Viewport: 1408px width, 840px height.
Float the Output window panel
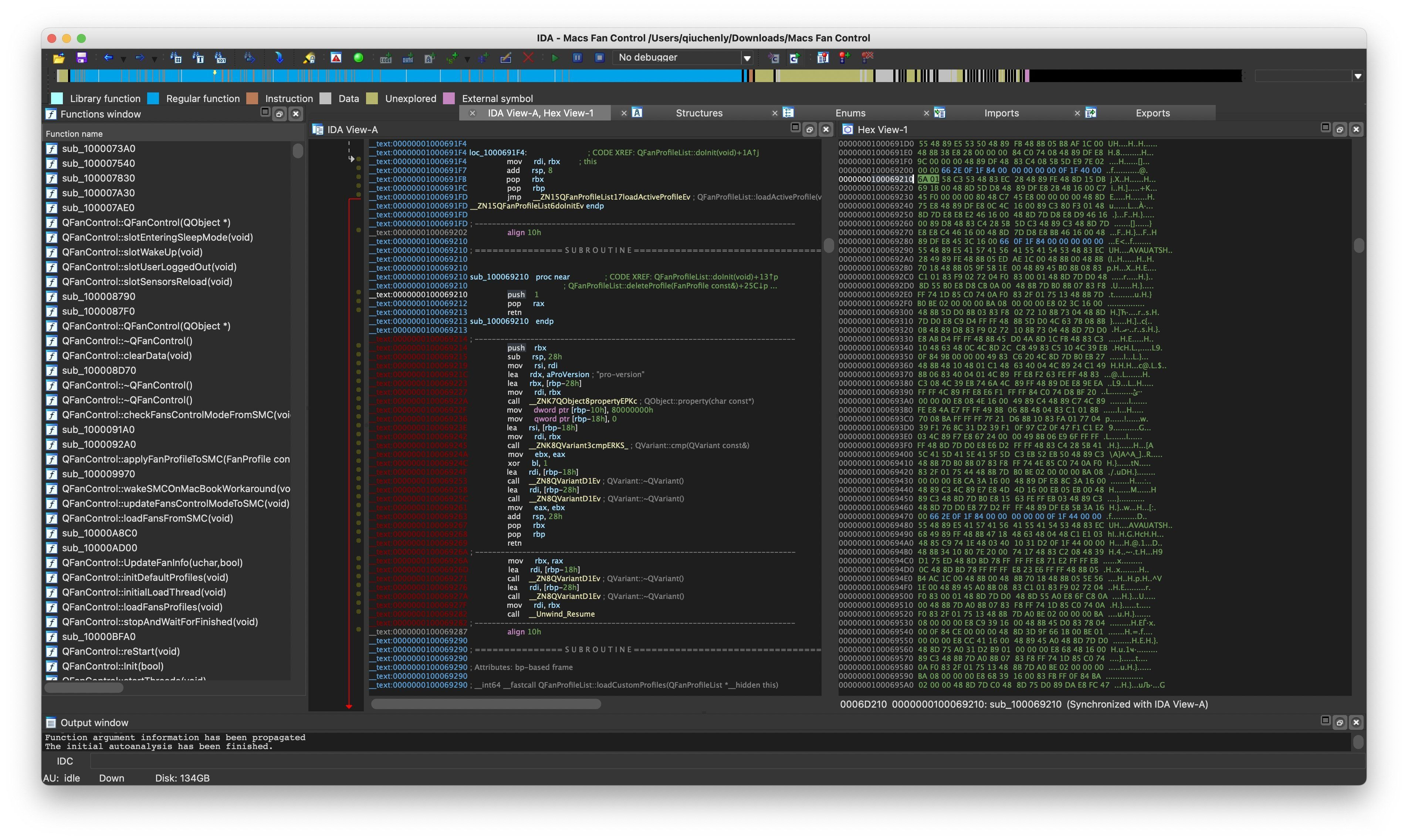coord(1340,722)
